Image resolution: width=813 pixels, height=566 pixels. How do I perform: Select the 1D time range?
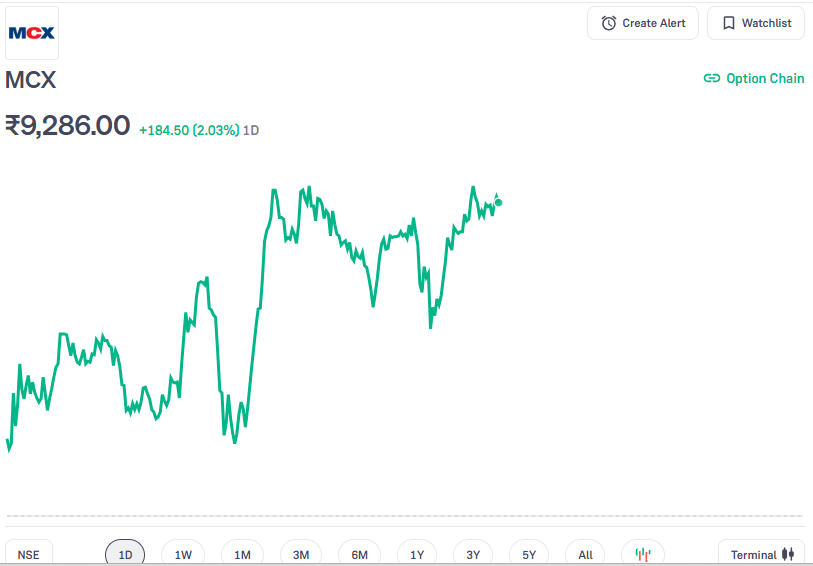pyautogui.click(x=125, y=554)
